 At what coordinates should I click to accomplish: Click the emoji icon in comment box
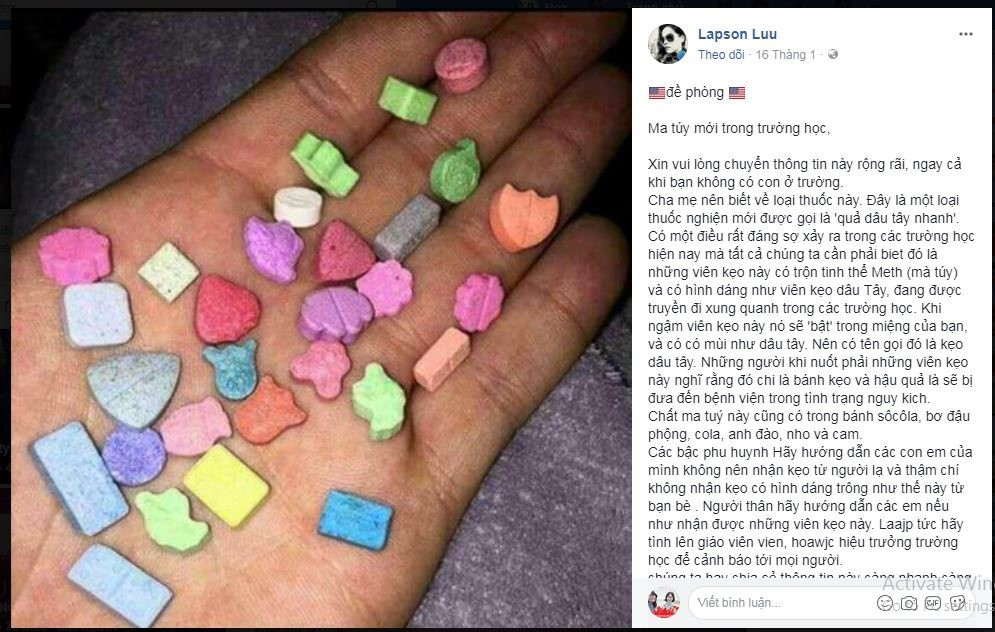(885, 603)
